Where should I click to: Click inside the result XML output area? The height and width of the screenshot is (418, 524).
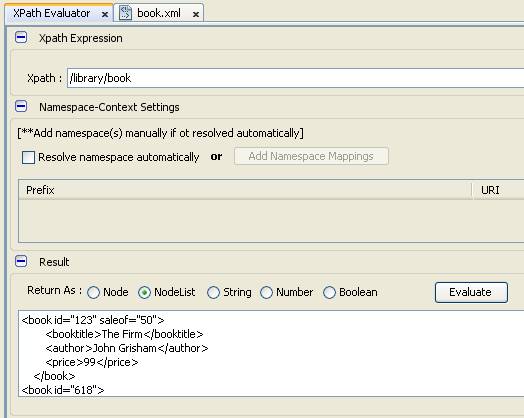point(271,354)
